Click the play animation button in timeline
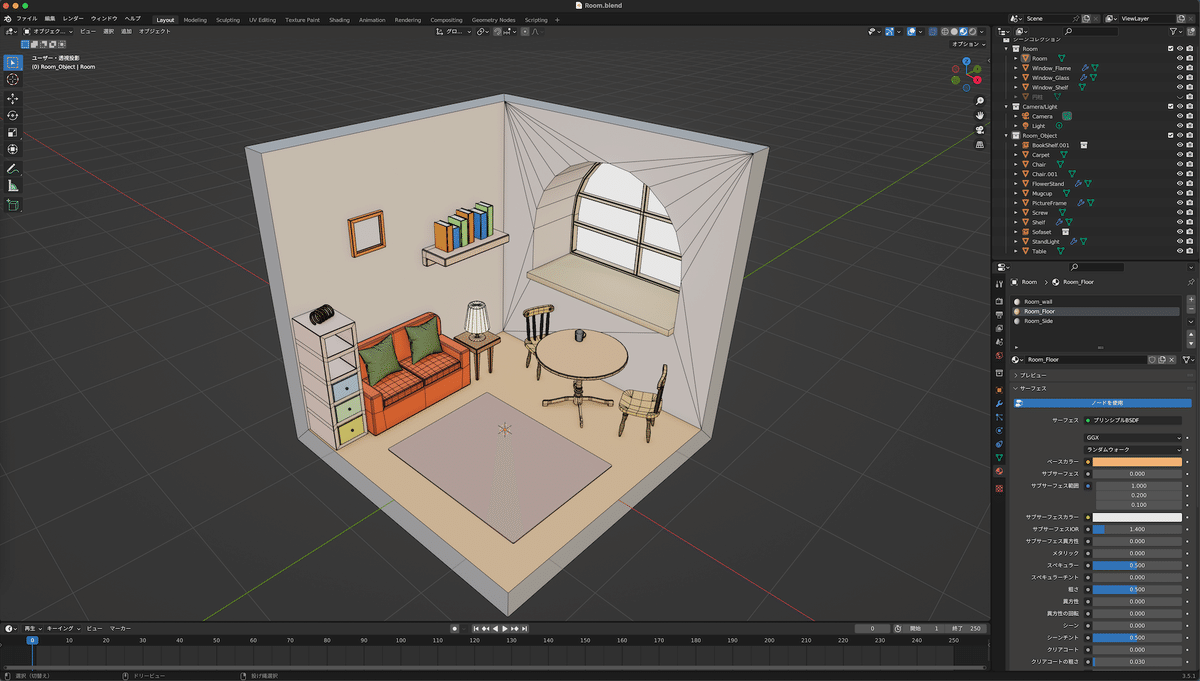Viewport: 1200px width, 681px height. 504,628
